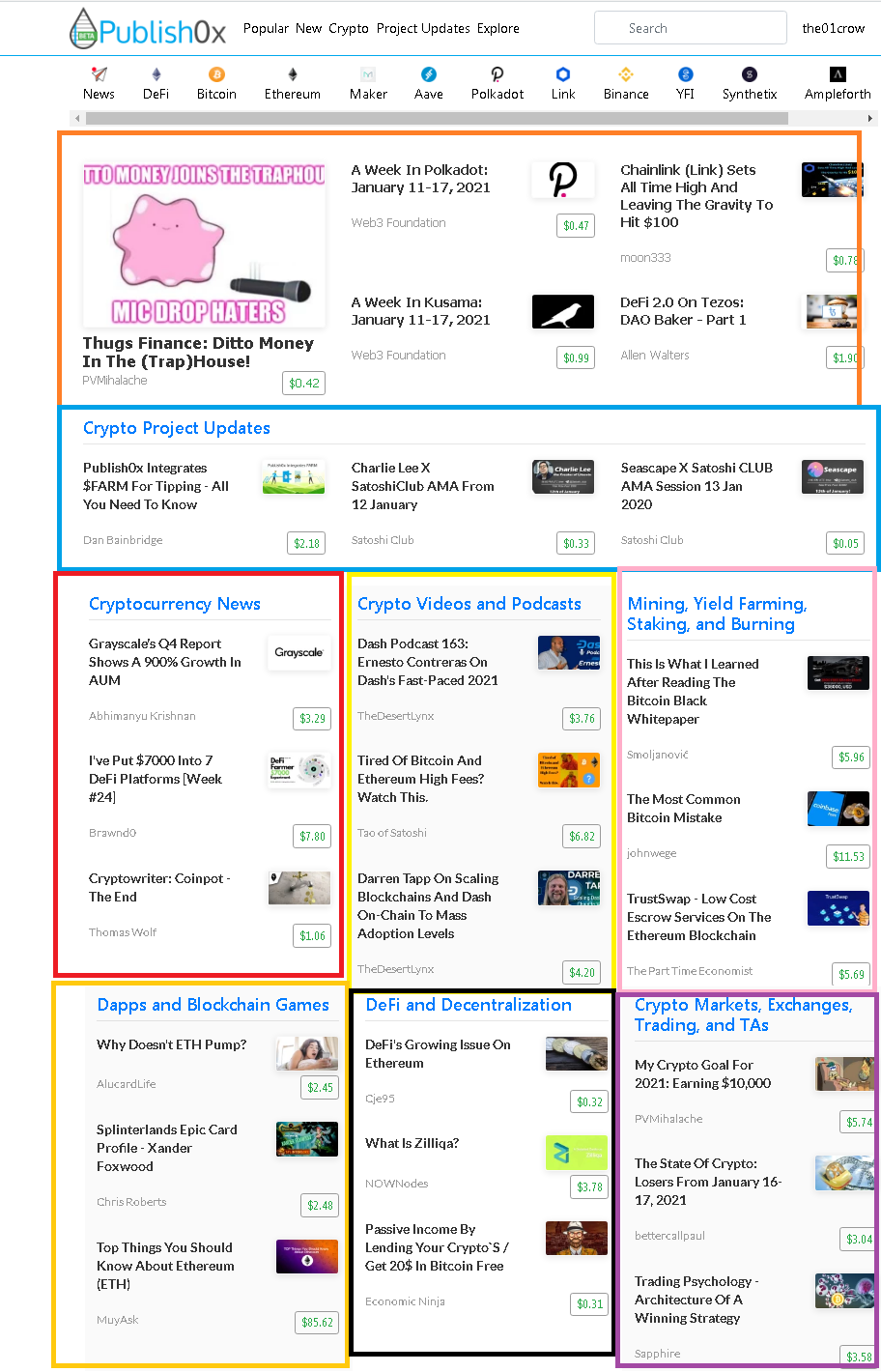Screen dimensions: 881x1372
Task: Open Chainlink Sets All Time High article
Action: click(696, 196)
